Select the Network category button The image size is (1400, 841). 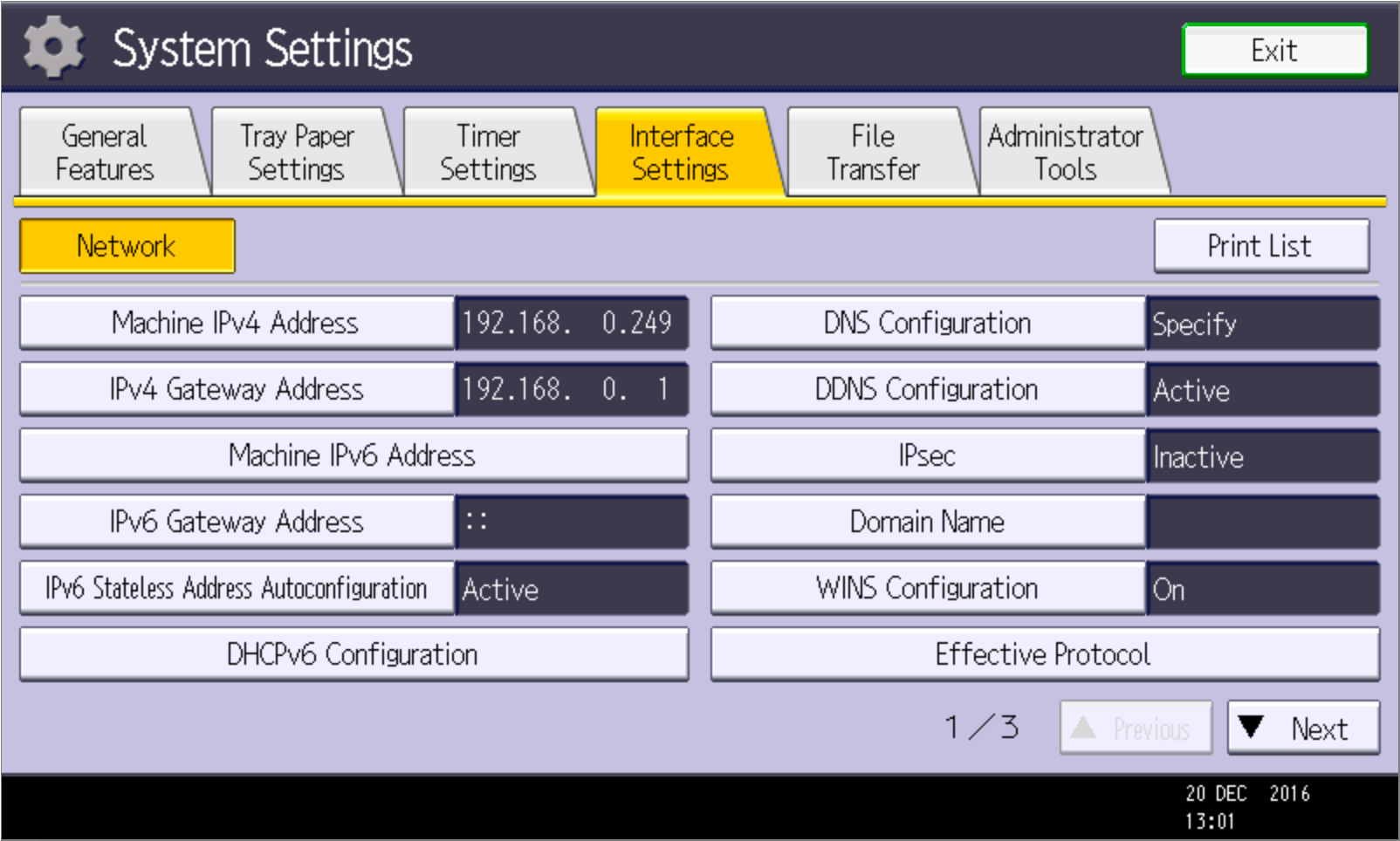(x=127, y=246)
